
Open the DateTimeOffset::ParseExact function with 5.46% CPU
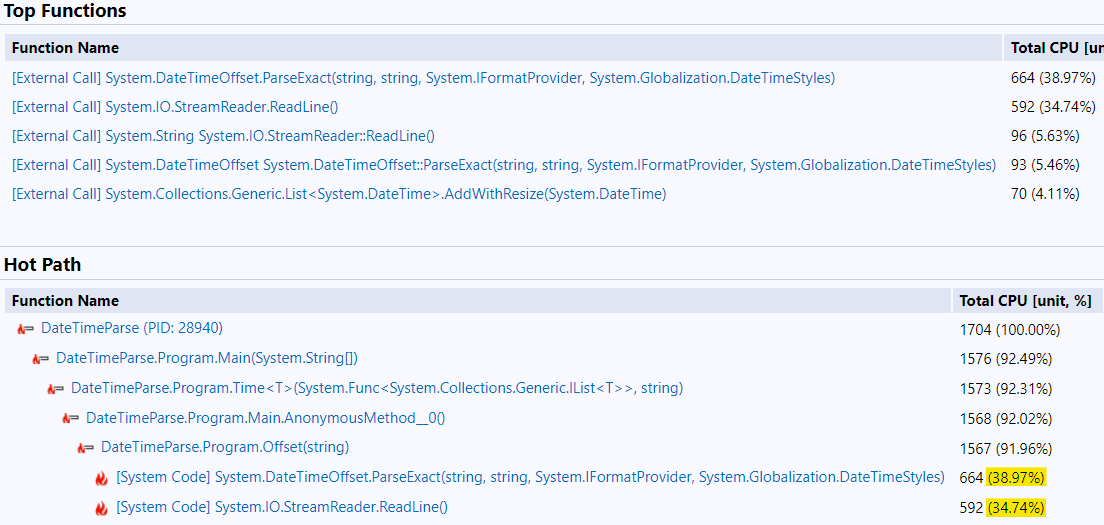[504, 165]
